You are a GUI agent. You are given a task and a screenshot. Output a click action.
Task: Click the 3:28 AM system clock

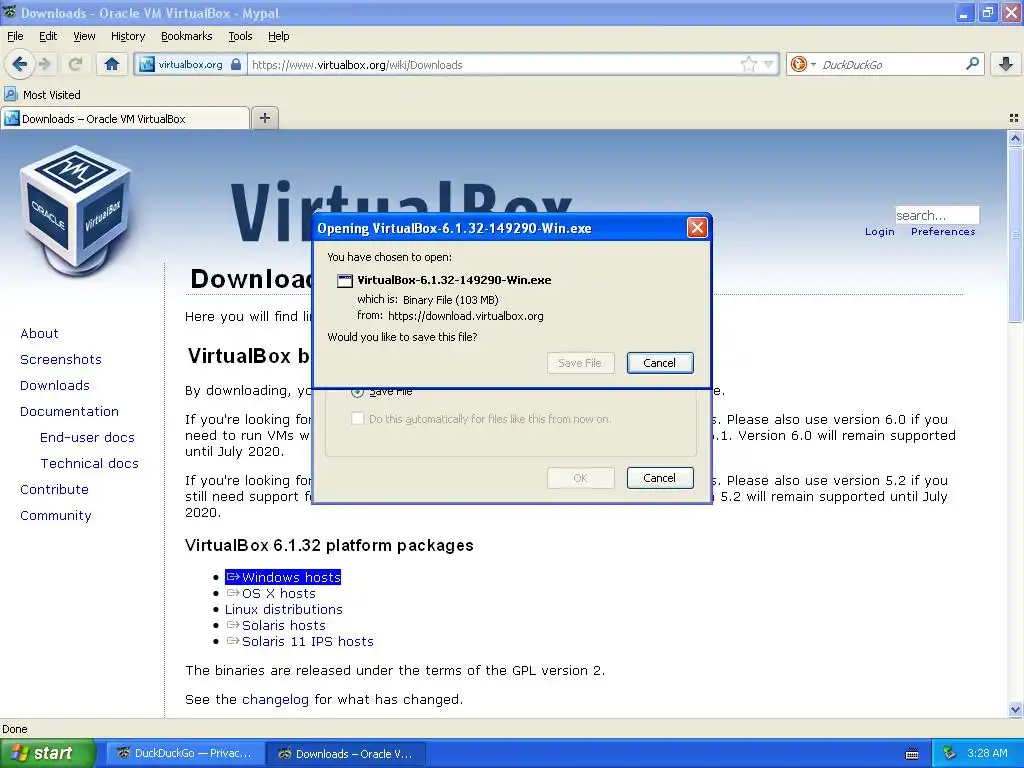tap(987, 753)
